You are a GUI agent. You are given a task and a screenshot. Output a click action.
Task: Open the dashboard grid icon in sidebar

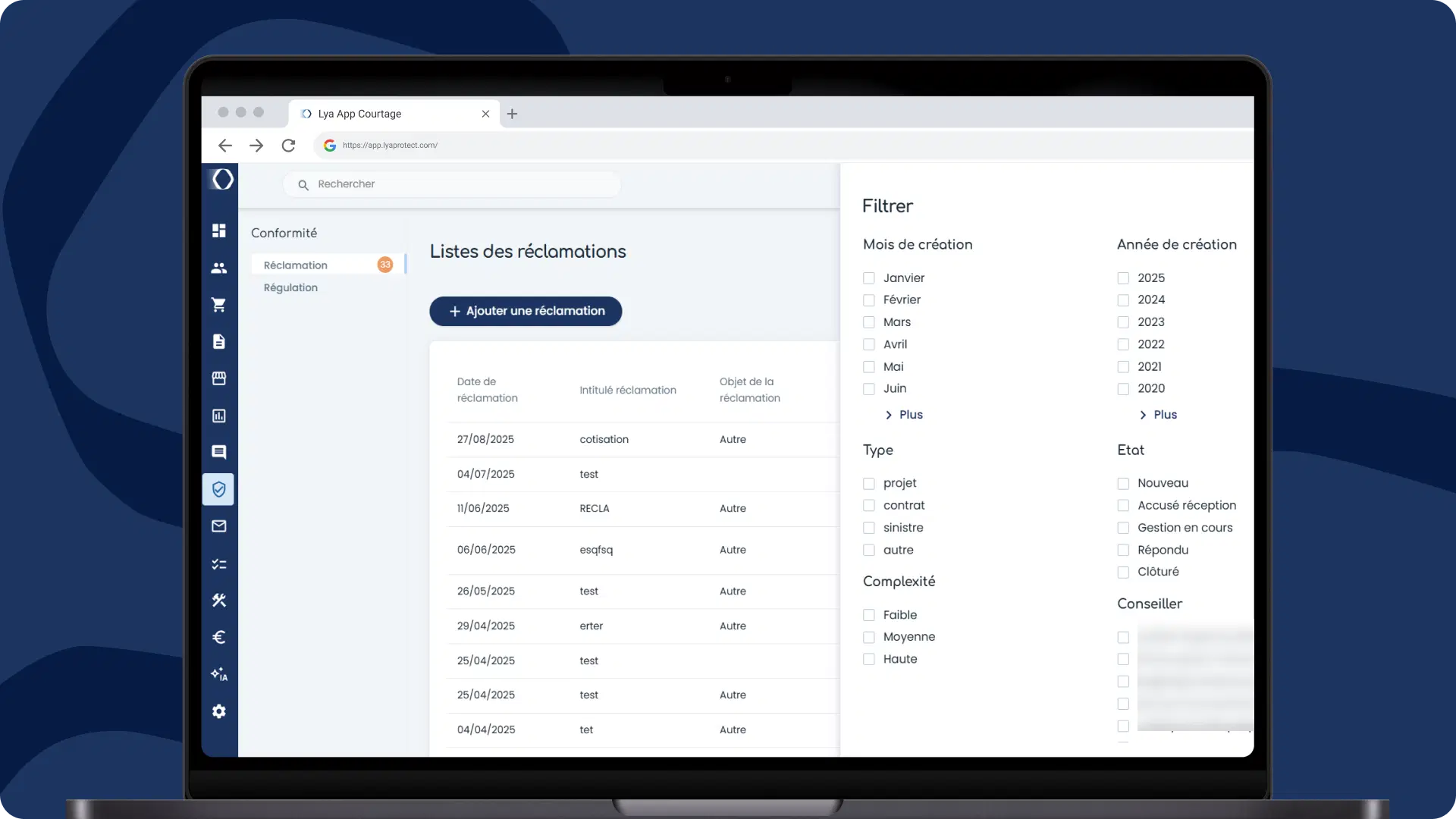(x=219, y=231)
